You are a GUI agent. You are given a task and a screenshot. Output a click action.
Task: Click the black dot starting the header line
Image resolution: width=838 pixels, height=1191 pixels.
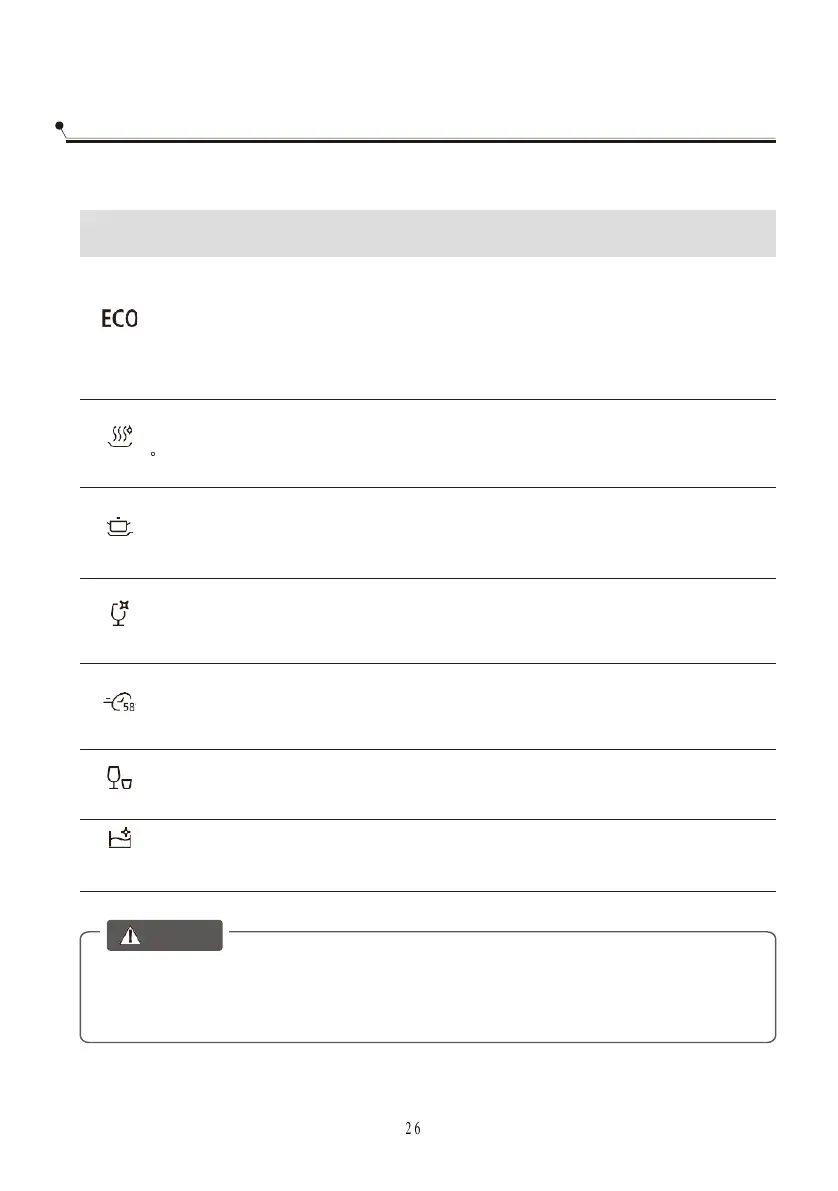click(61, 127)
